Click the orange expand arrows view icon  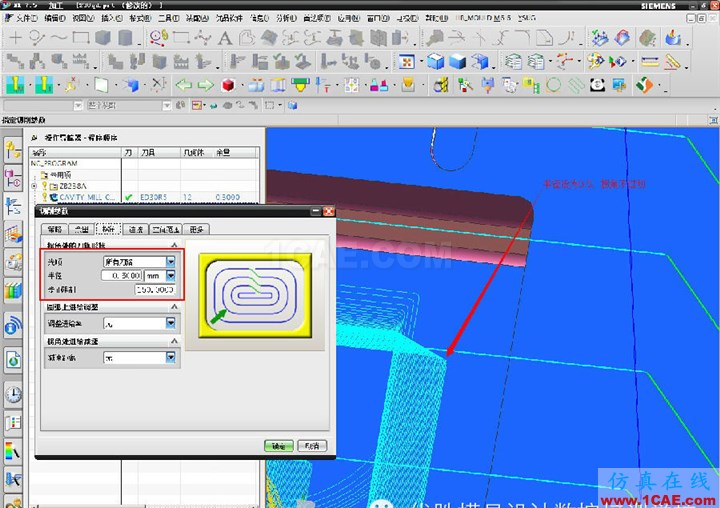point(406,62)
